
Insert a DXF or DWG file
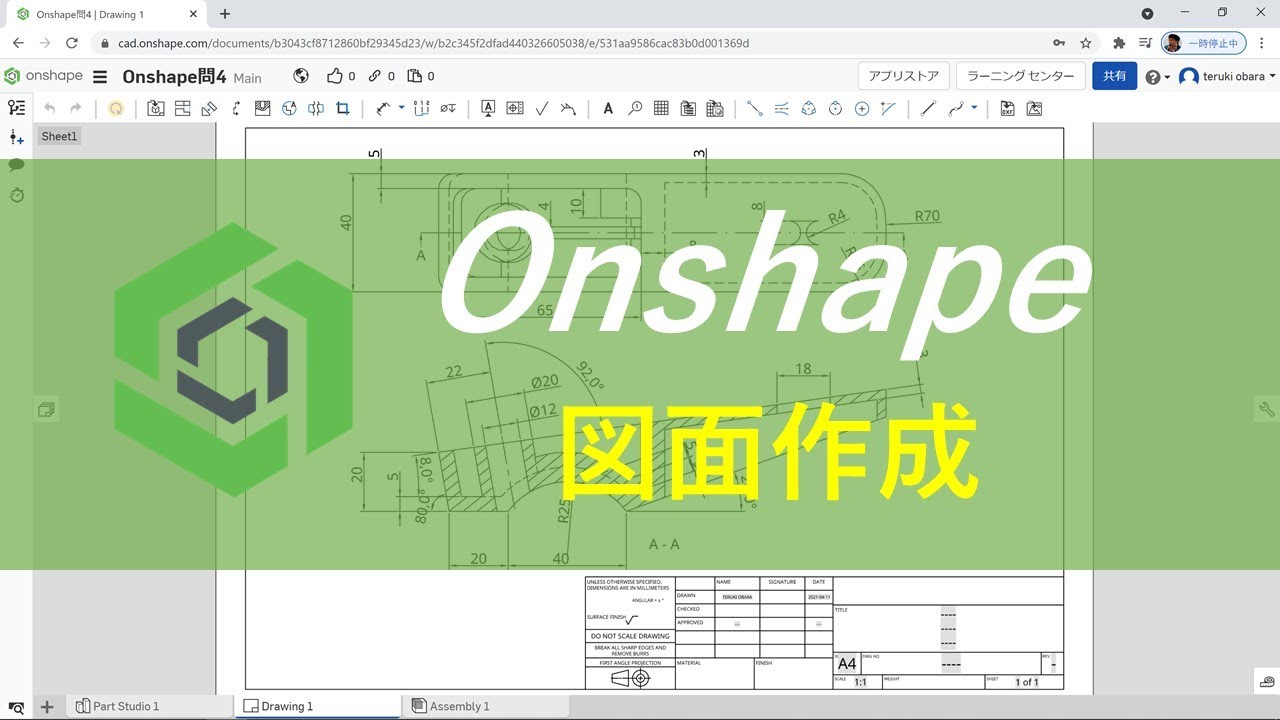(1008, 108)
